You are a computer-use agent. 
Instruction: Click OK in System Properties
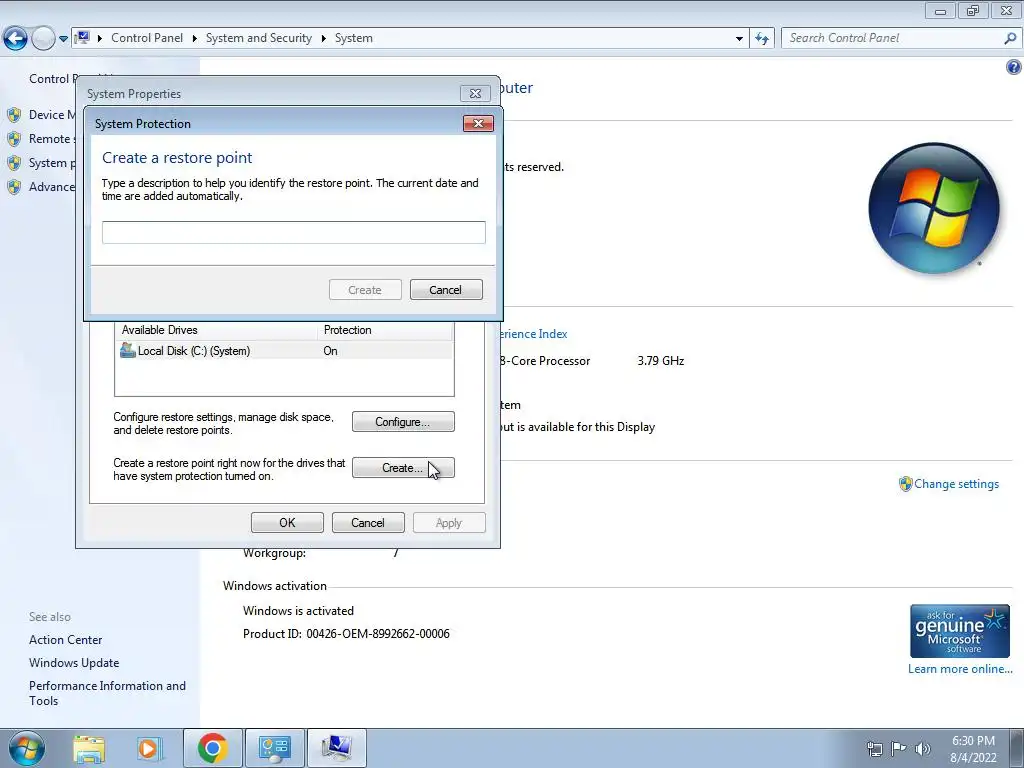click(287, 522)
